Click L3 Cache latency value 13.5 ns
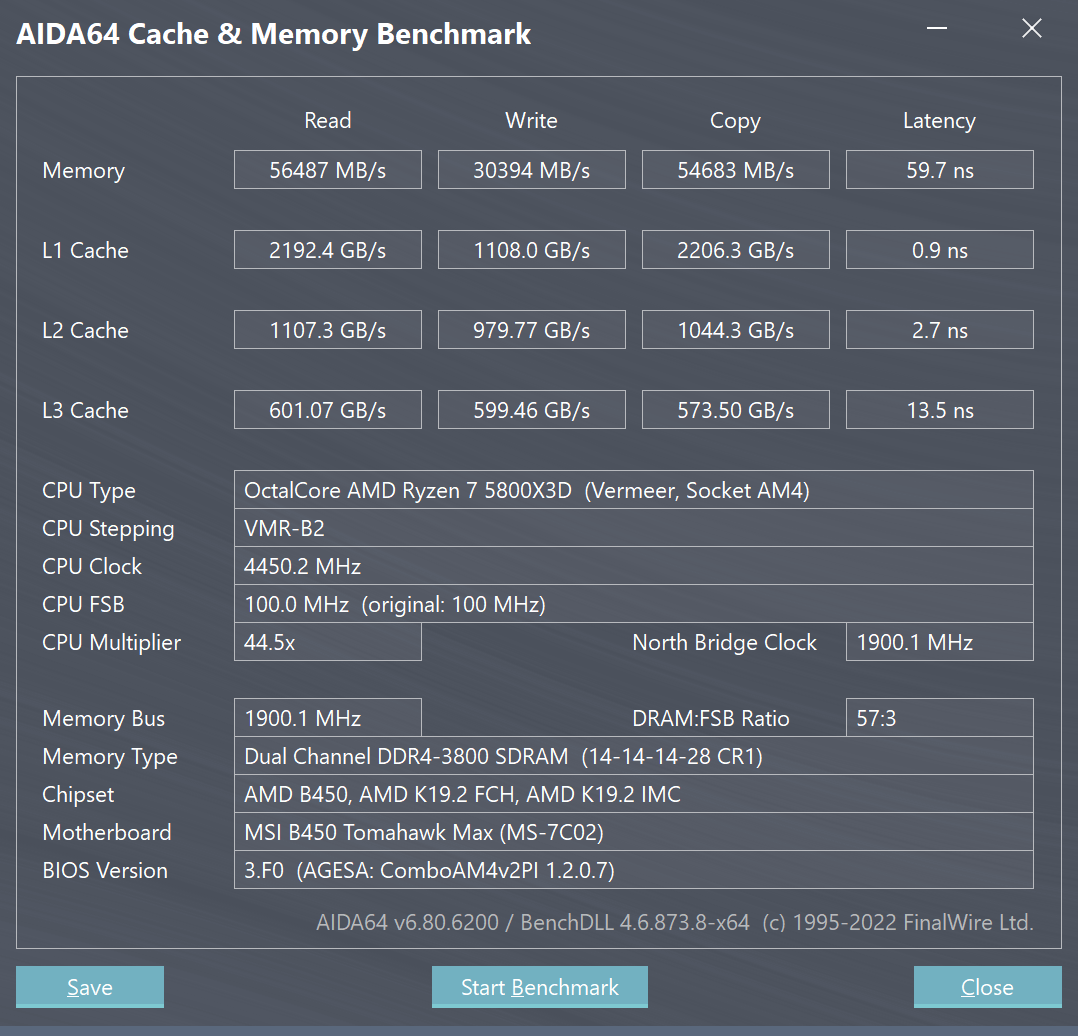 [x=940, y=410]
